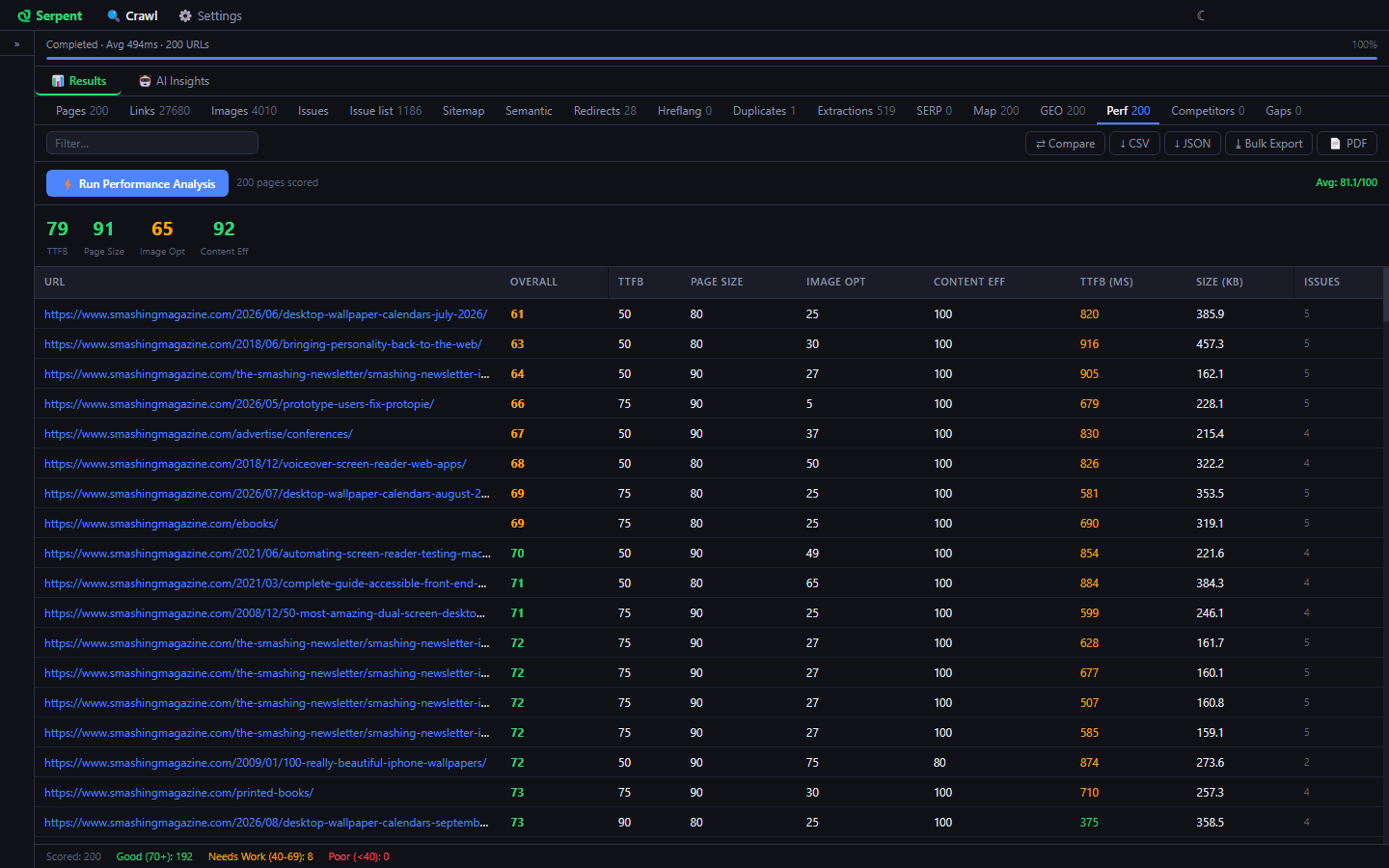This screenshot has width=1389, height=868.
Task: Sort by the IMAGE OPT column header
Action: [x=835, y=283]
